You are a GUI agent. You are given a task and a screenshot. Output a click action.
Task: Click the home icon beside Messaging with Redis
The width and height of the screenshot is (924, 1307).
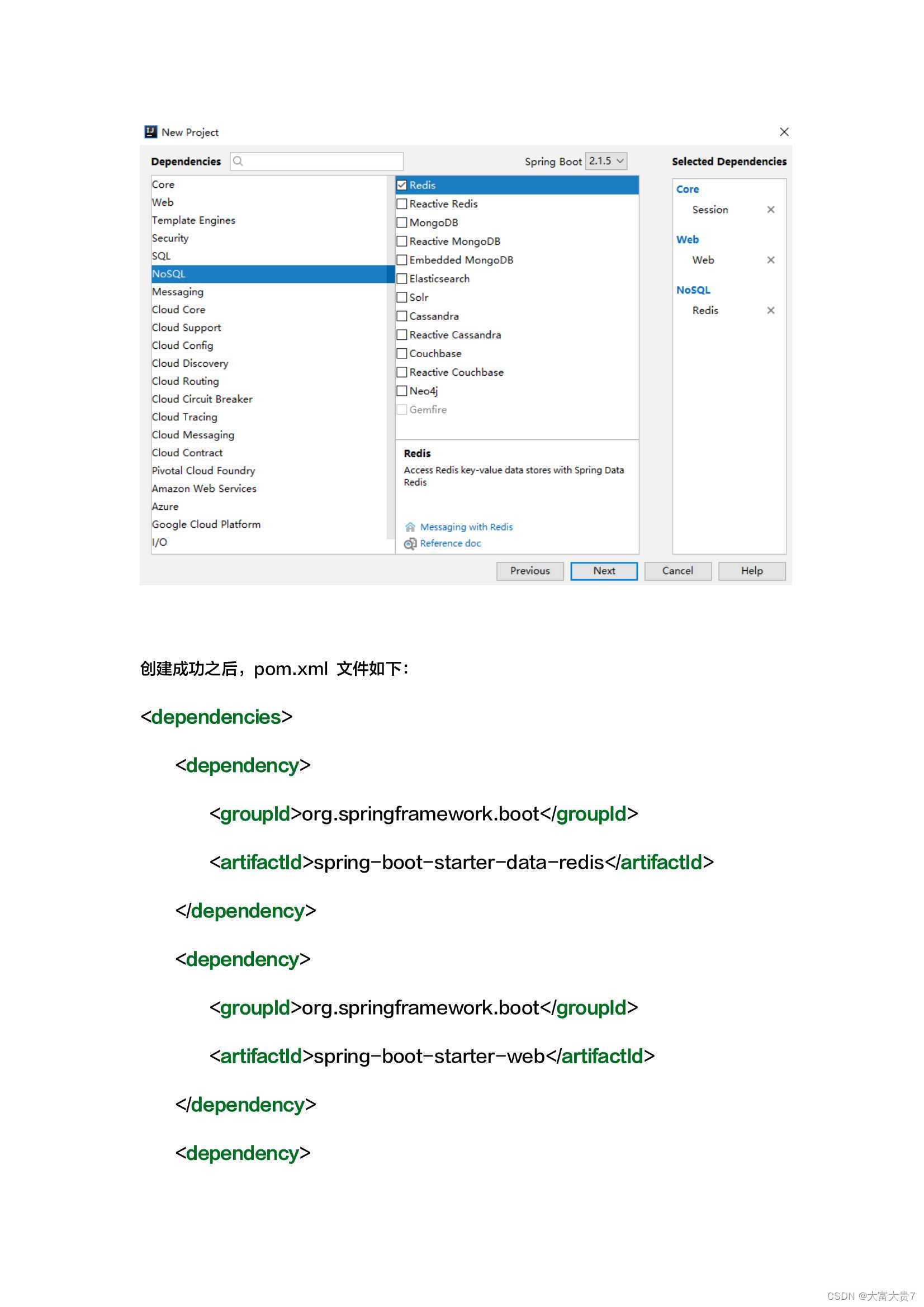point(410,527)
